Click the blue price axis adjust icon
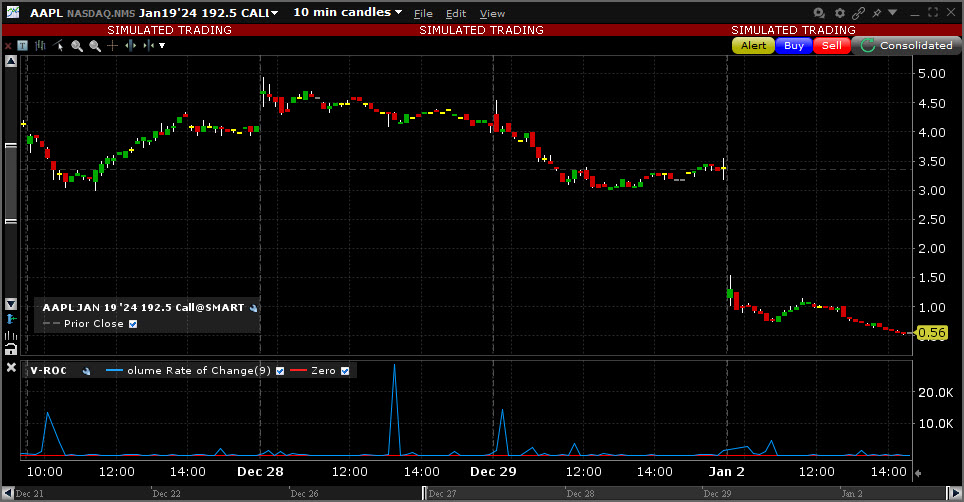The image size is (964, 502). click(11, 319)
